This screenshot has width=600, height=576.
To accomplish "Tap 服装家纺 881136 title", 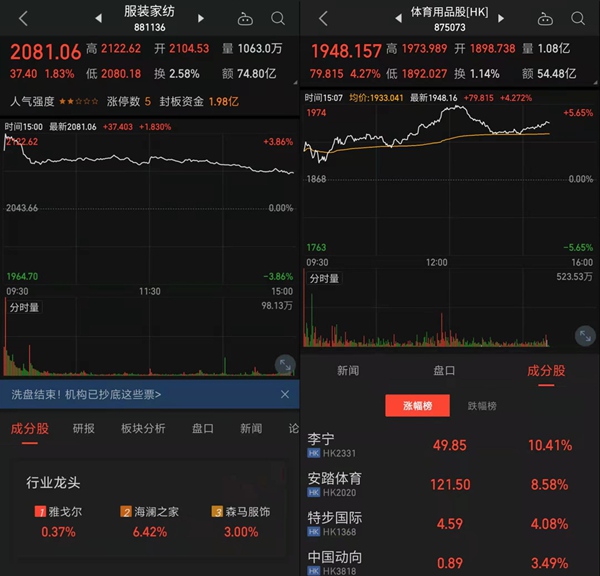I will (149, 18).
